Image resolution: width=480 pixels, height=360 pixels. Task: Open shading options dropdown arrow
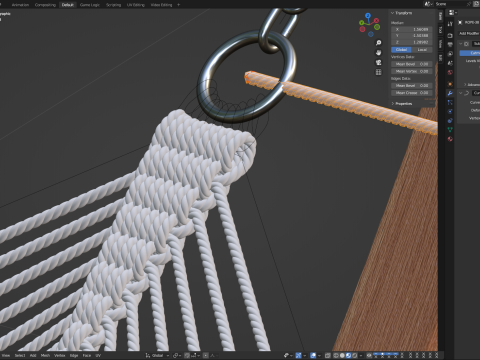pos(361,355)
